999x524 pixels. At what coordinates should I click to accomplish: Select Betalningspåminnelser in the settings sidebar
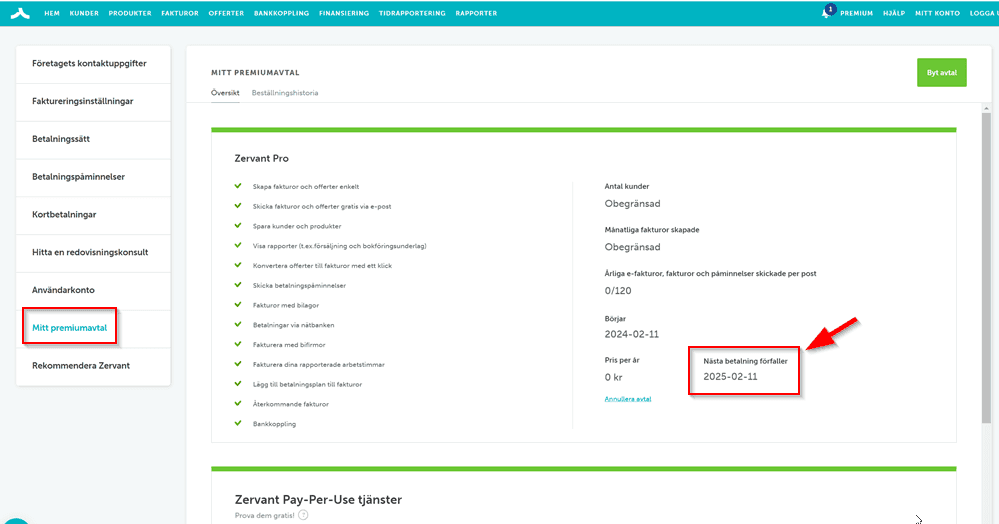click(x=78, y=177)
